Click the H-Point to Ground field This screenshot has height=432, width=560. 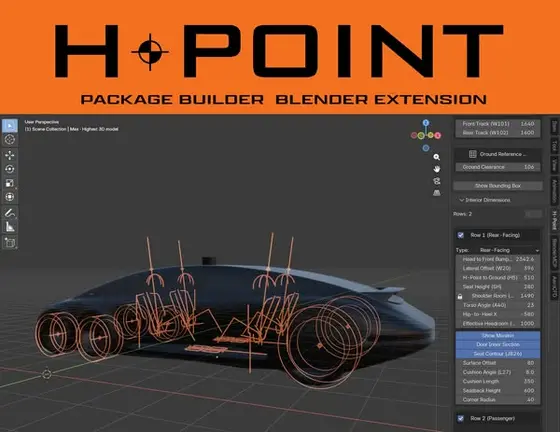[x=498, y=278]
